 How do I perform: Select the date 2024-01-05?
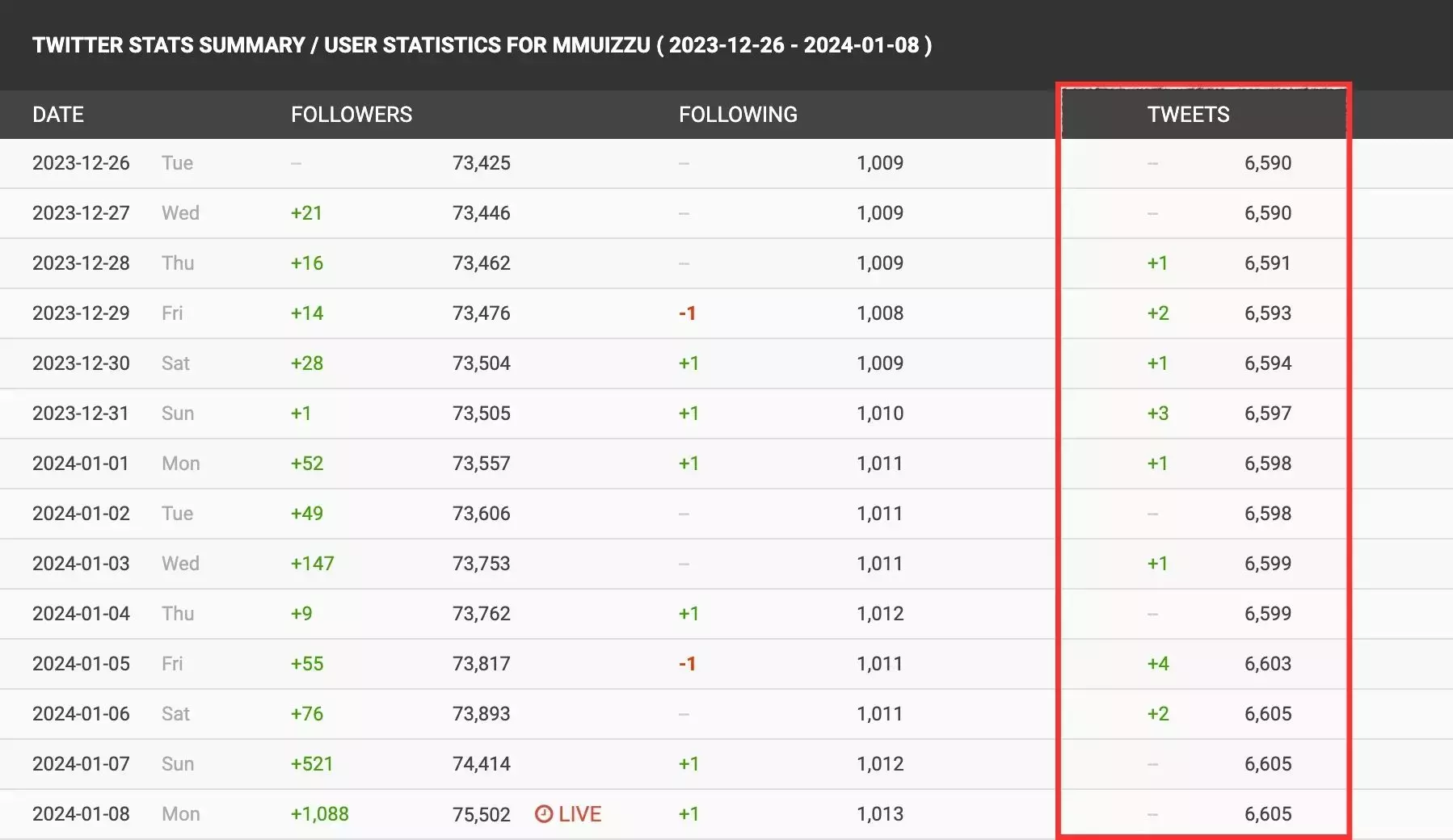[x=81, y=663]
